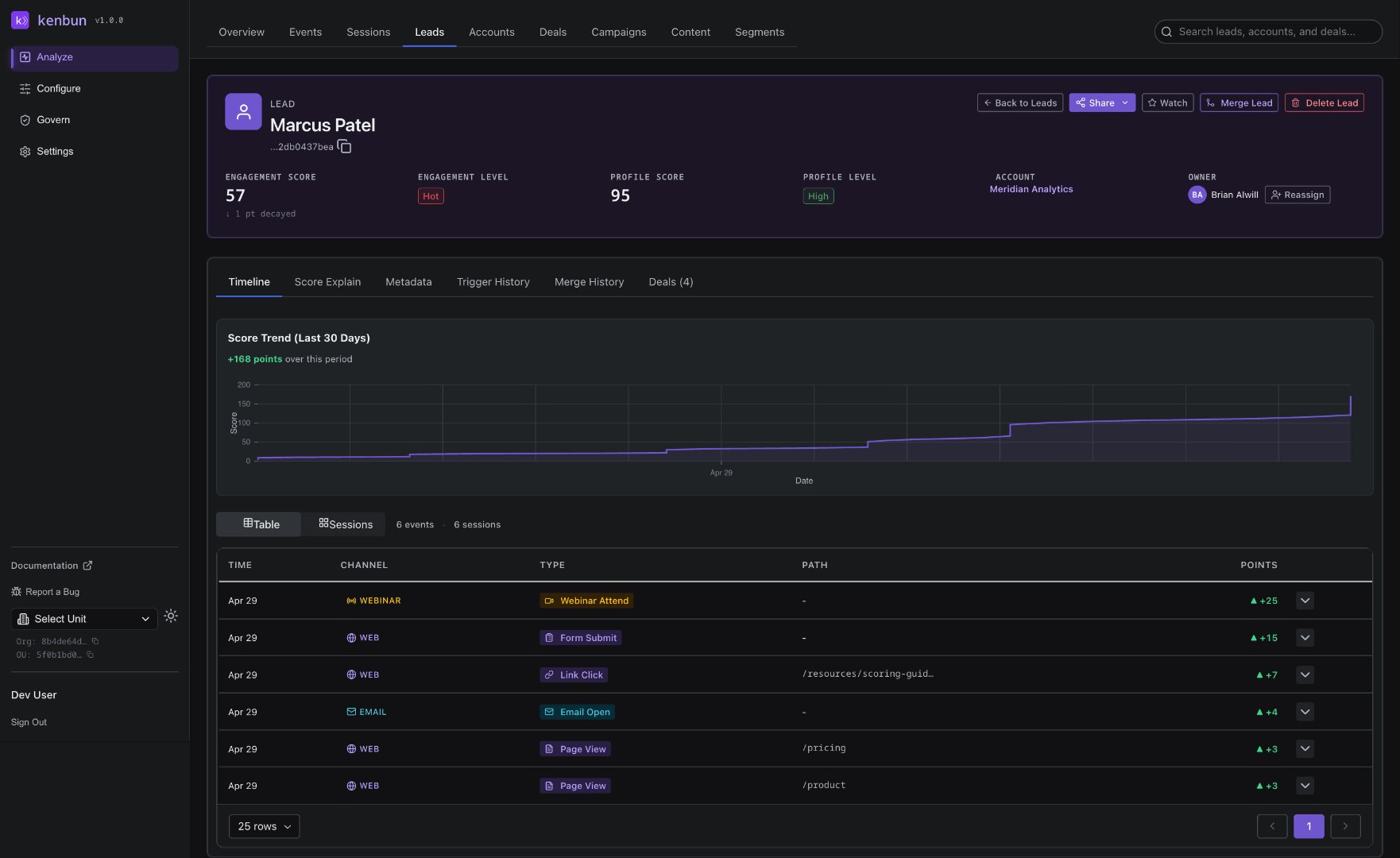
Task: Open the Merge History tab
Action: point(589,282)
